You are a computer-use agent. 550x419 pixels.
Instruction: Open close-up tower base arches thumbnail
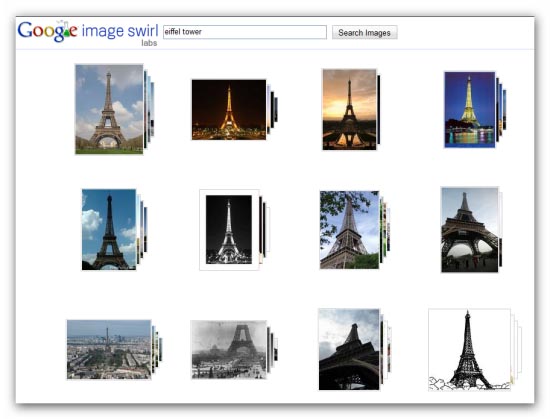pos(470,230)
